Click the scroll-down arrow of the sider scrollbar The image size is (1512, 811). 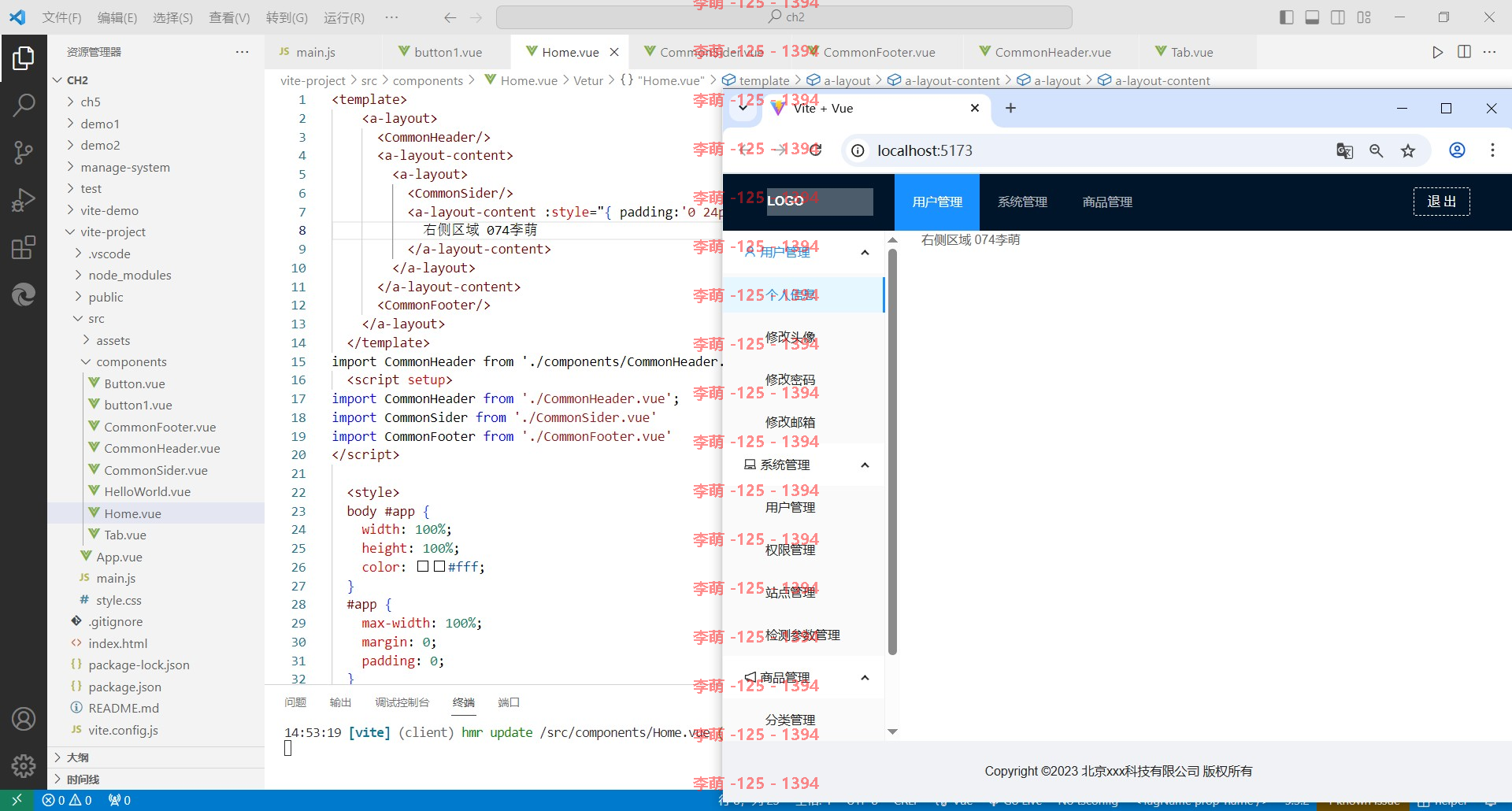coord(892,731)
